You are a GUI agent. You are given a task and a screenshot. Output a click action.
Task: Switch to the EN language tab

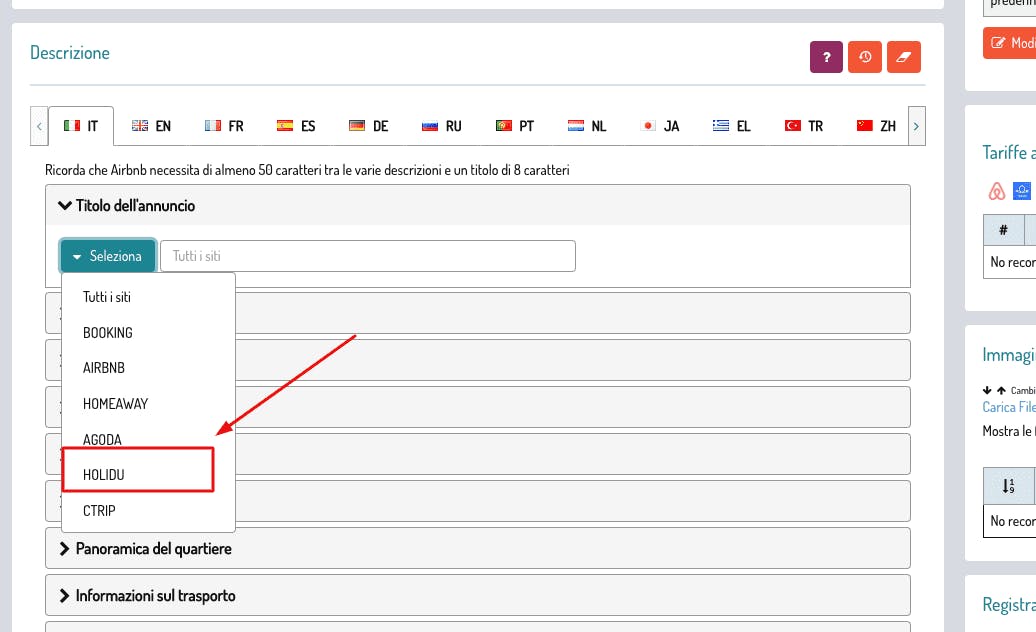point(152,126)
